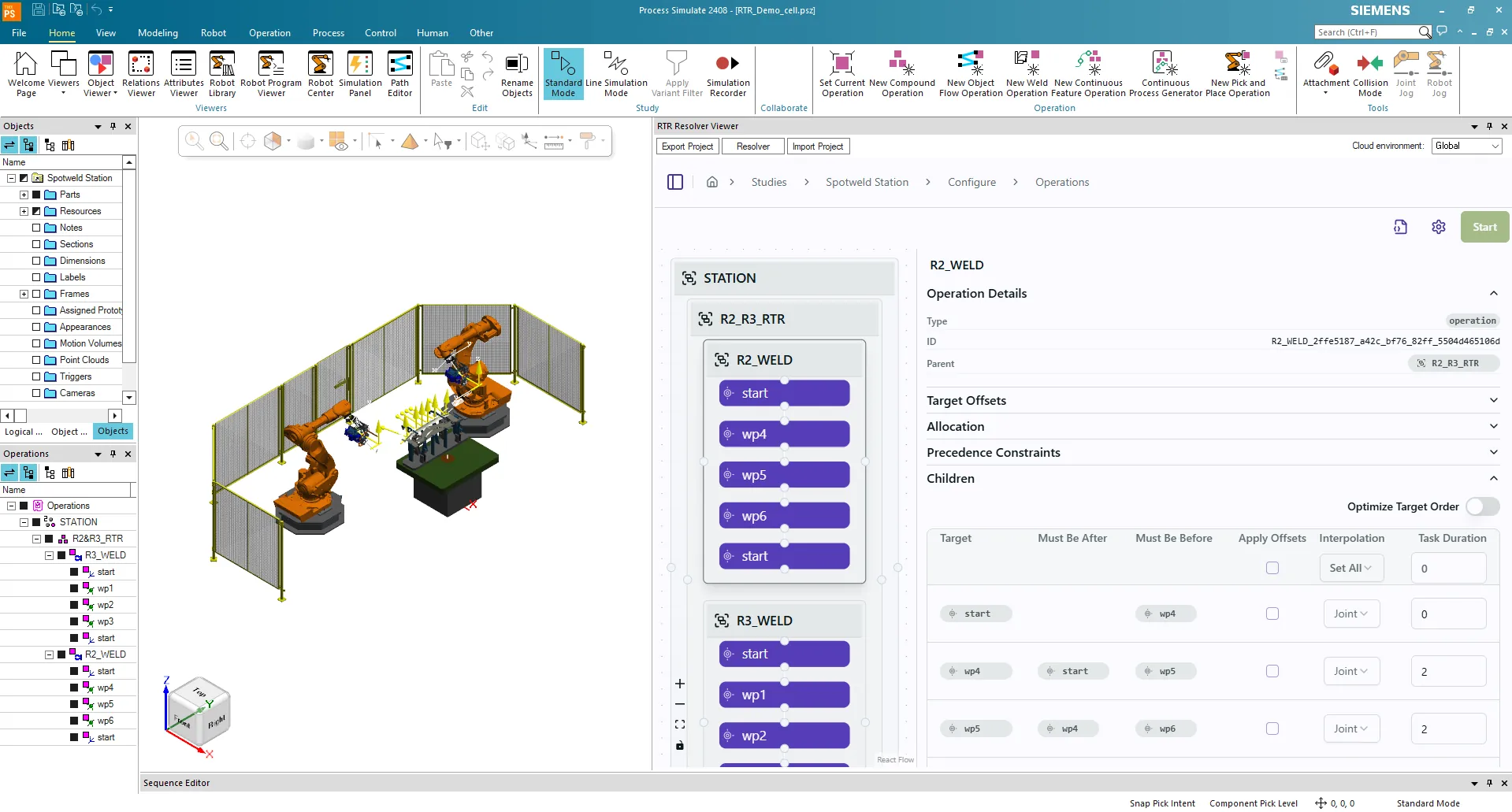
Task: Open the Path Editor
Action: 400,74
